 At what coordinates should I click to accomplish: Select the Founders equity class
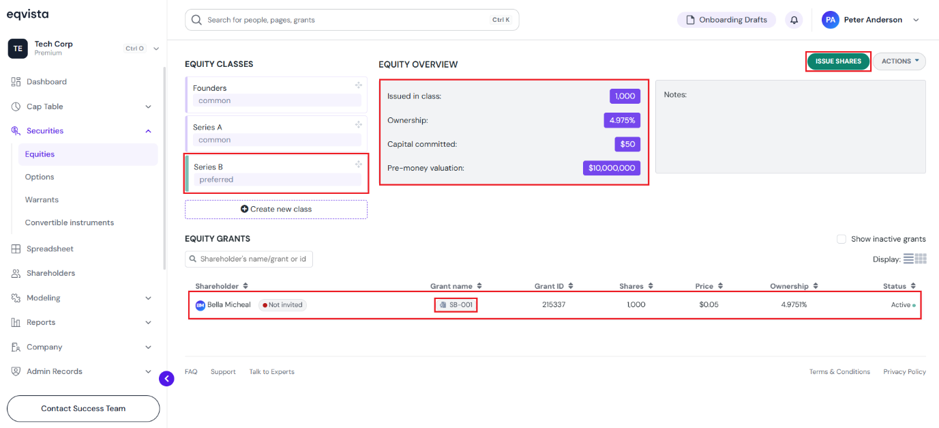276,95
